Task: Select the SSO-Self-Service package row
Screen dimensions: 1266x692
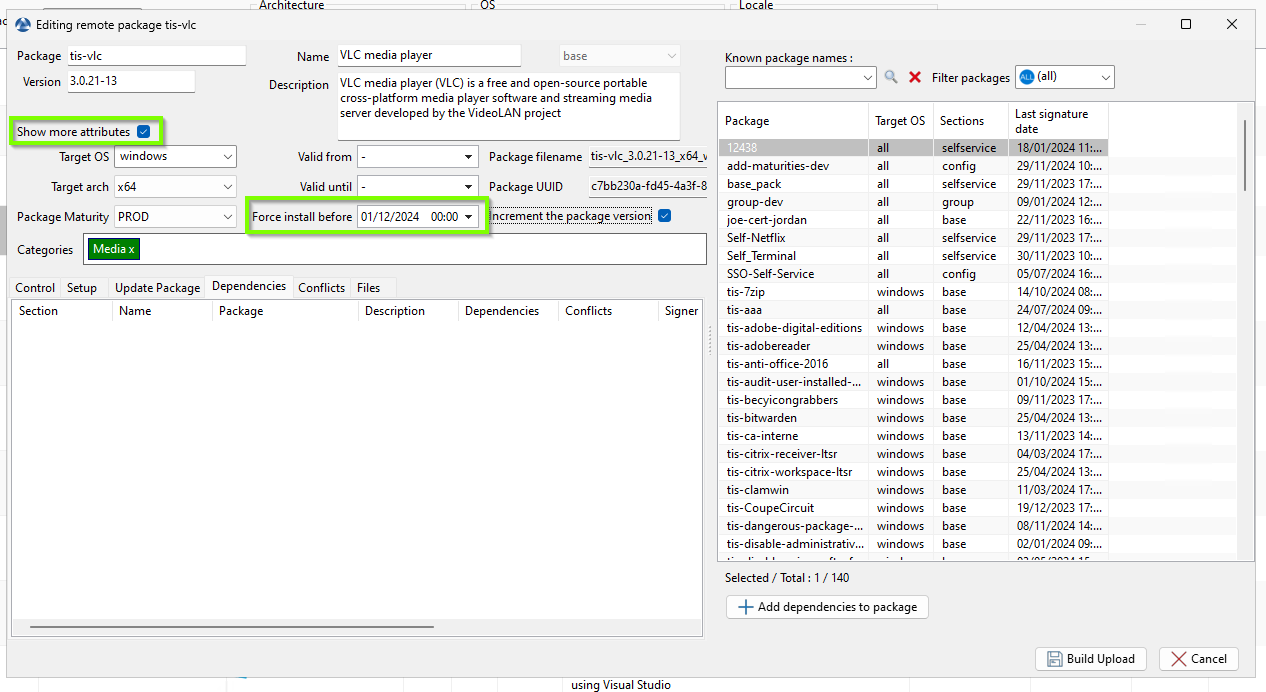Action: (x=913, y=274)
